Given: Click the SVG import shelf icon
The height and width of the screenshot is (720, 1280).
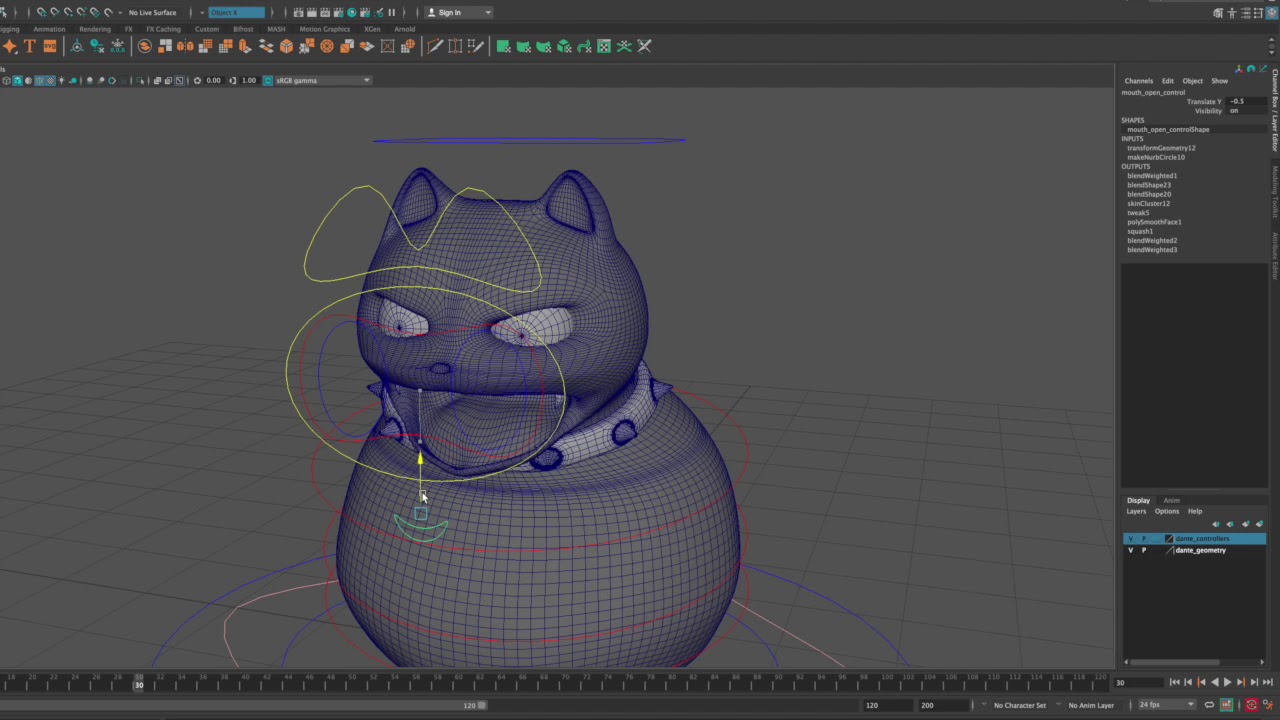Looking at the screenshot, I should point(50,46).
